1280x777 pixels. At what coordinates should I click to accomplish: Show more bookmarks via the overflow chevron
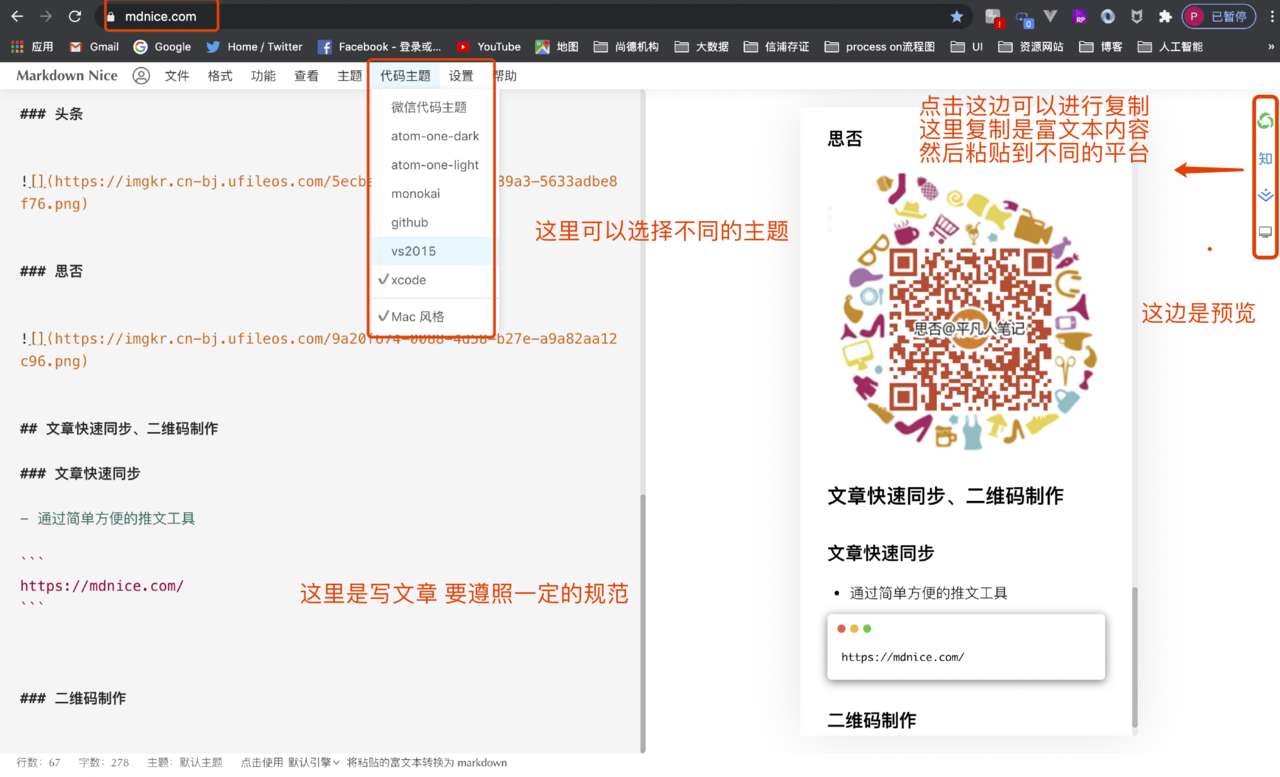tap(1271, 47)
